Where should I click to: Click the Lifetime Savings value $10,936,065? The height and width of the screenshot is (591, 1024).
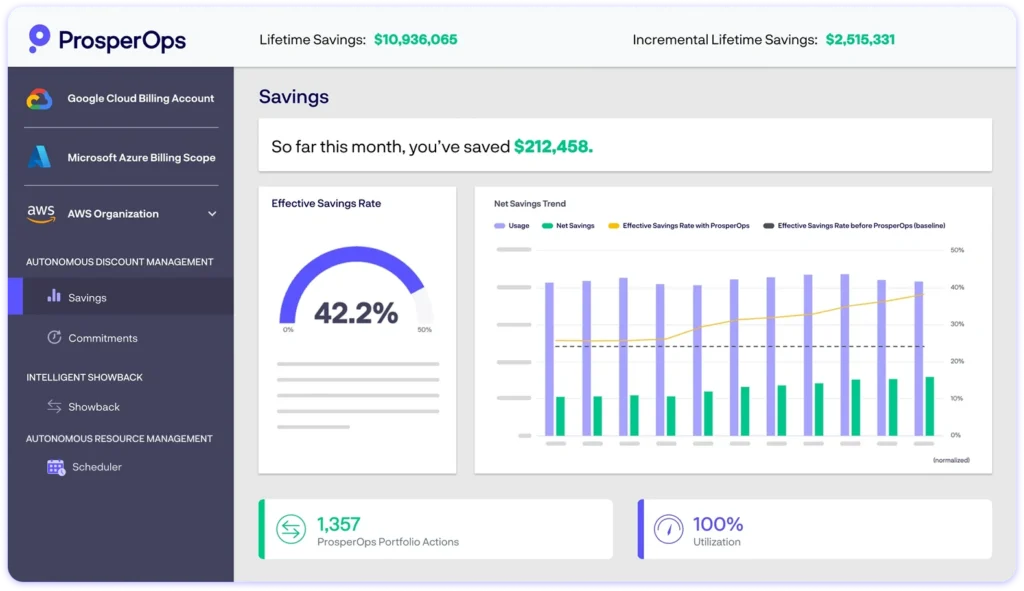[x=415, y=40]
